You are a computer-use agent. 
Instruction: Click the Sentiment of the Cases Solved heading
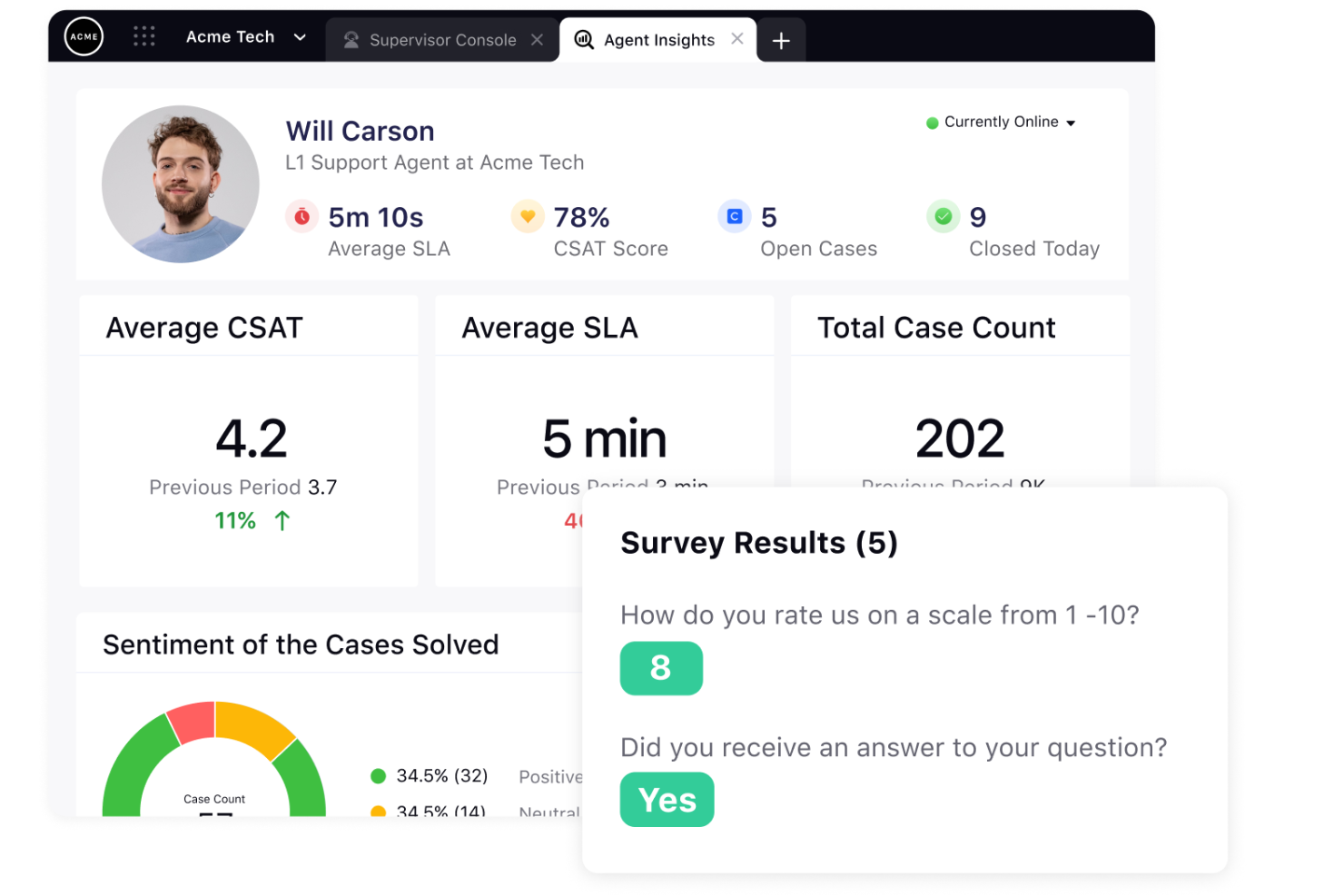301,645
